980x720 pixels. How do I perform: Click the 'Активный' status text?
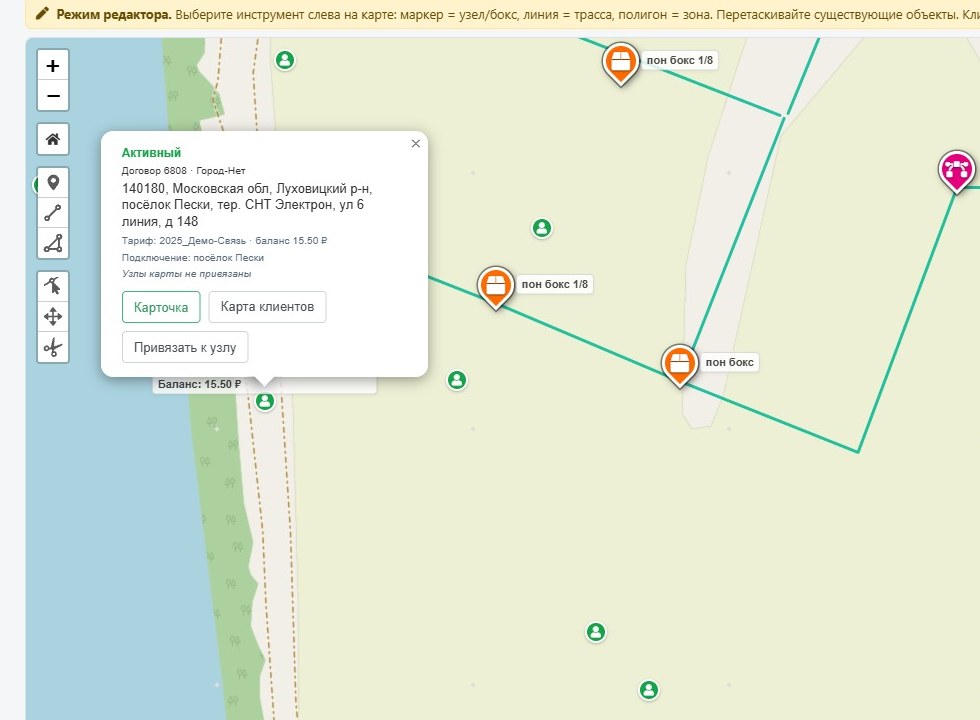click(x=151, y=152)
